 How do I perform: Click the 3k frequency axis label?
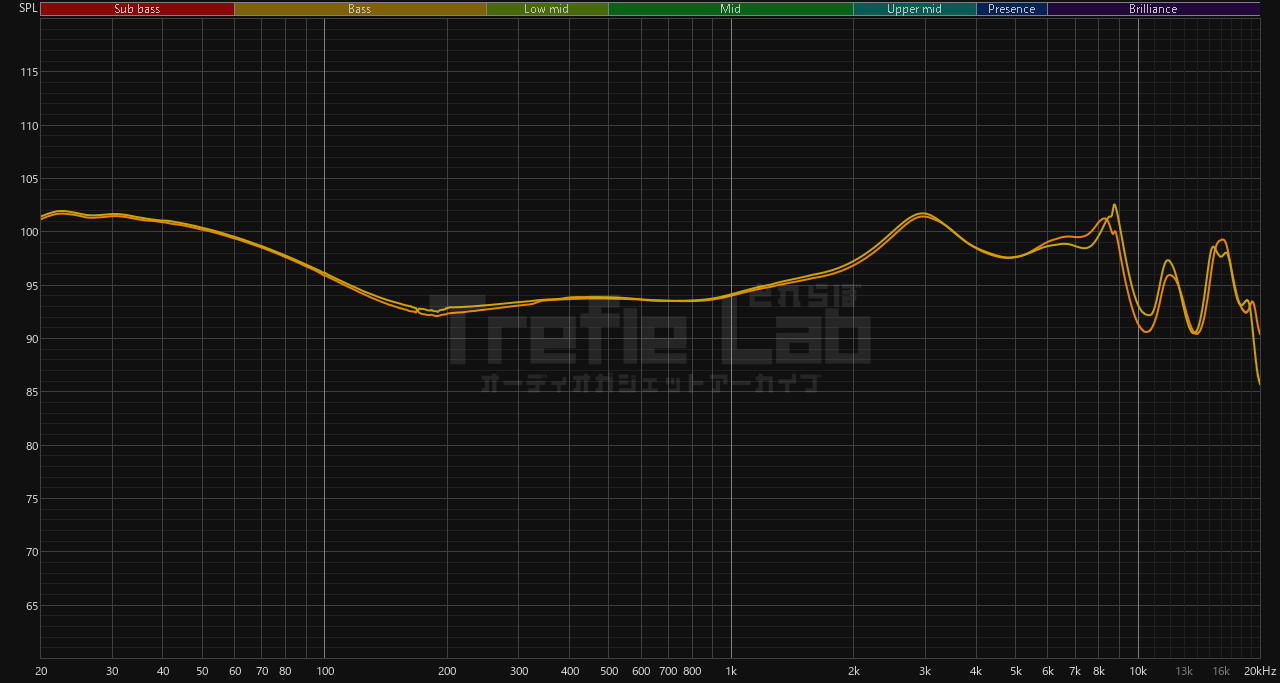pyautogui.click(x=925, y=671)
